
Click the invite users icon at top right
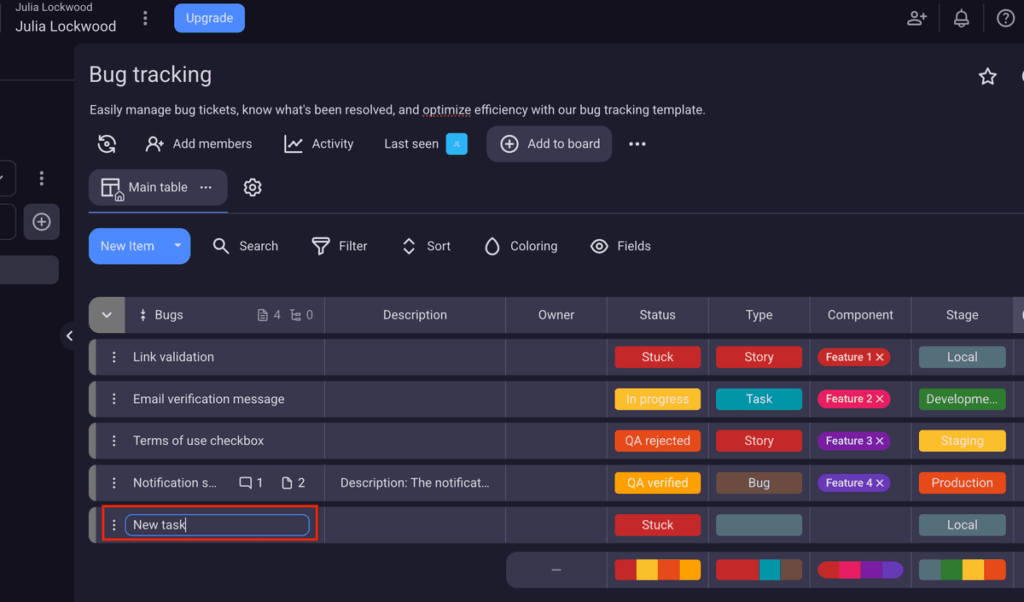pos(916,17)
